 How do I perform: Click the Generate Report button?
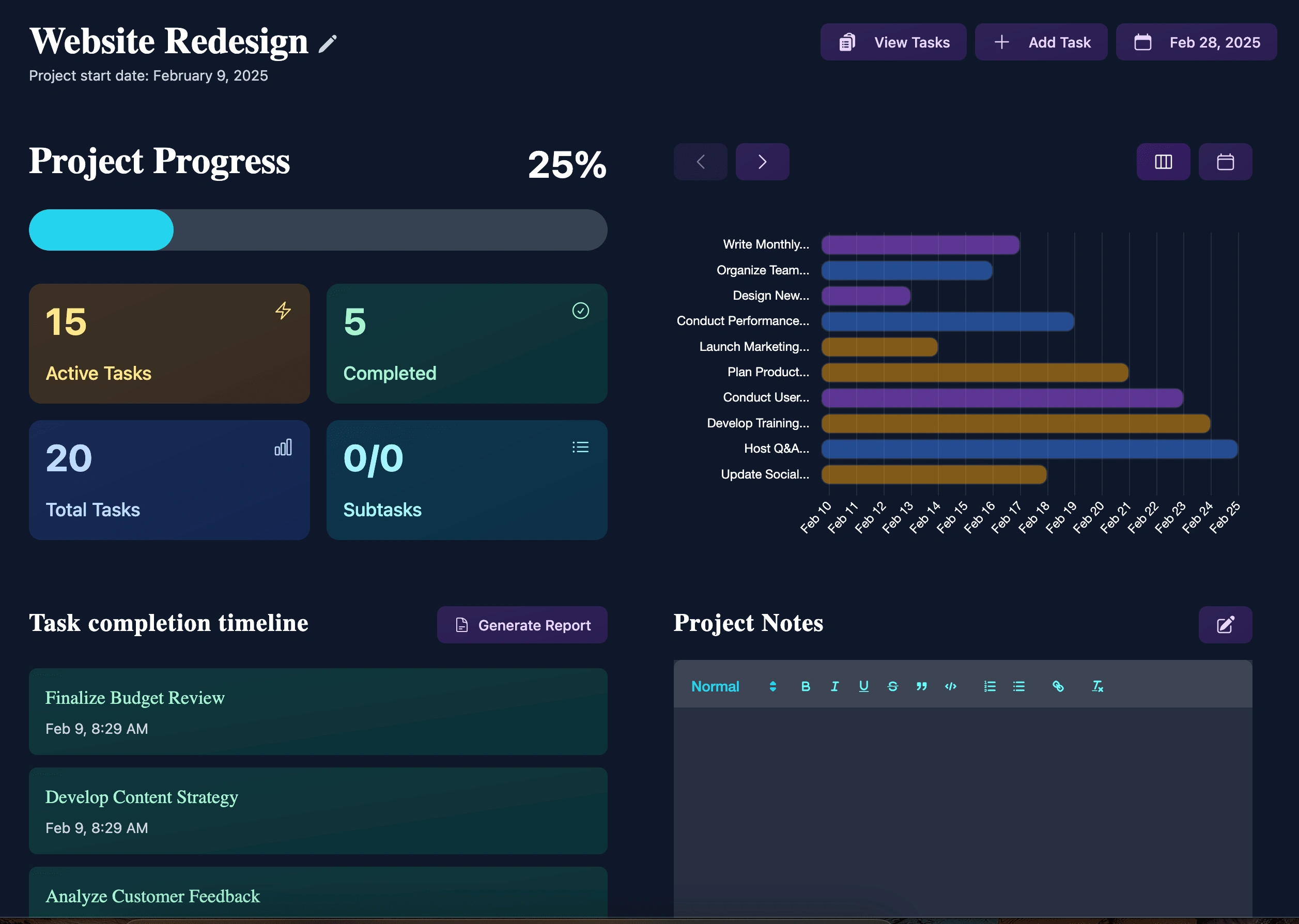coord(522,624)
